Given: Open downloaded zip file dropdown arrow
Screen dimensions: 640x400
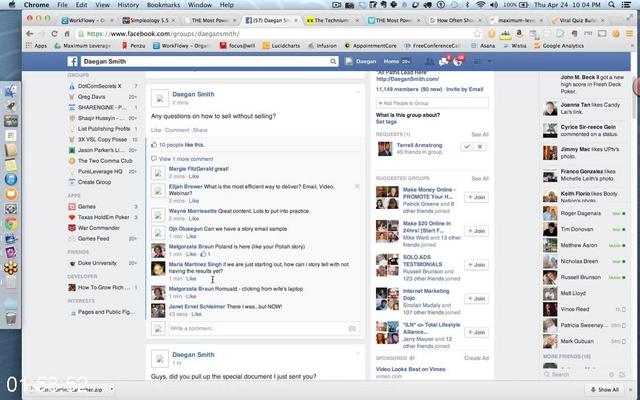Looking at the screenshot, I should pos(111,389).
